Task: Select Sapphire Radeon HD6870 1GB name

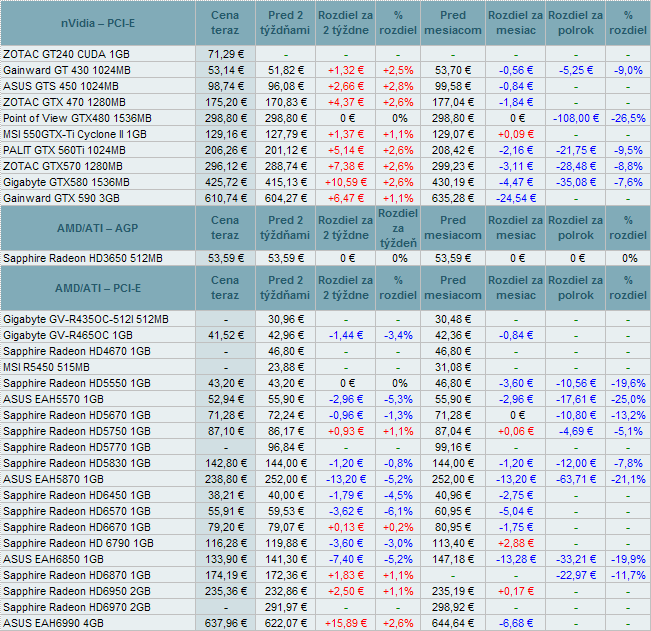Action: pos(77,575)
